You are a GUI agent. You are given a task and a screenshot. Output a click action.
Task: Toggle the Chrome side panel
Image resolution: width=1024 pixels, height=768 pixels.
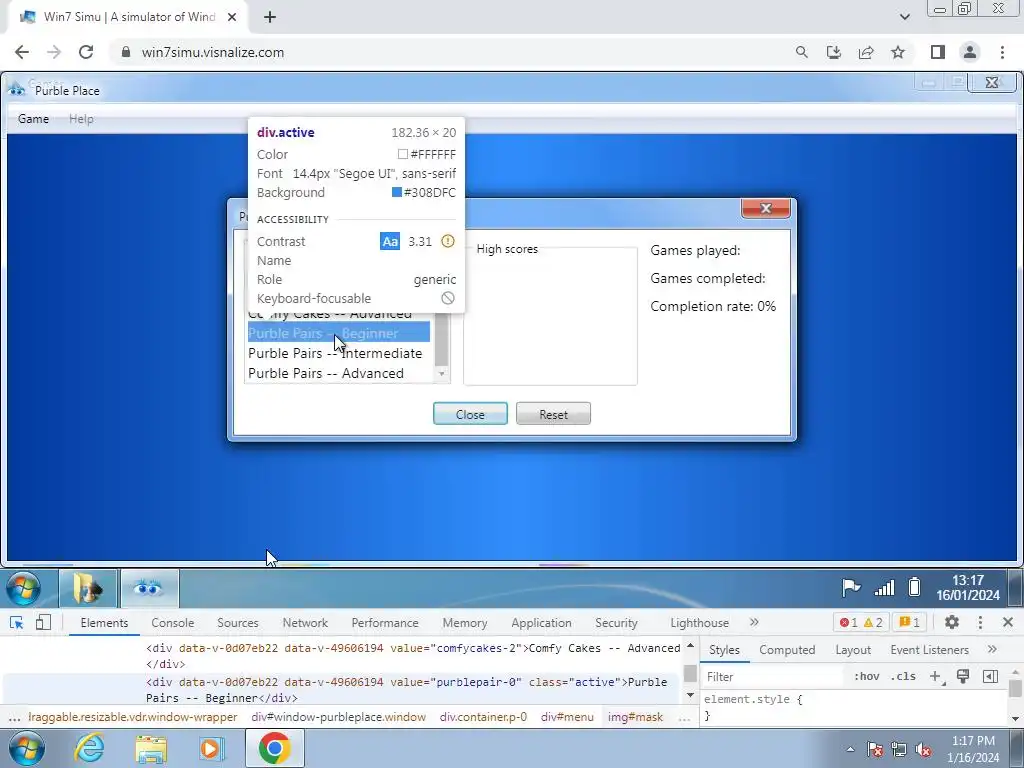(938, 52)
